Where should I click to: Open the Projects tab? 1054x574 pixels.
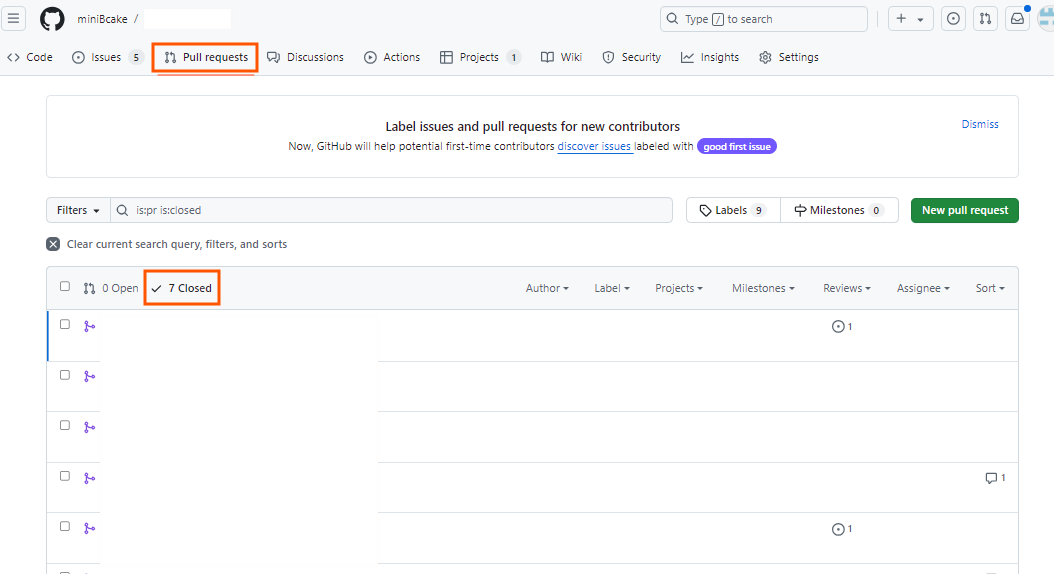(x=480, y=57)
